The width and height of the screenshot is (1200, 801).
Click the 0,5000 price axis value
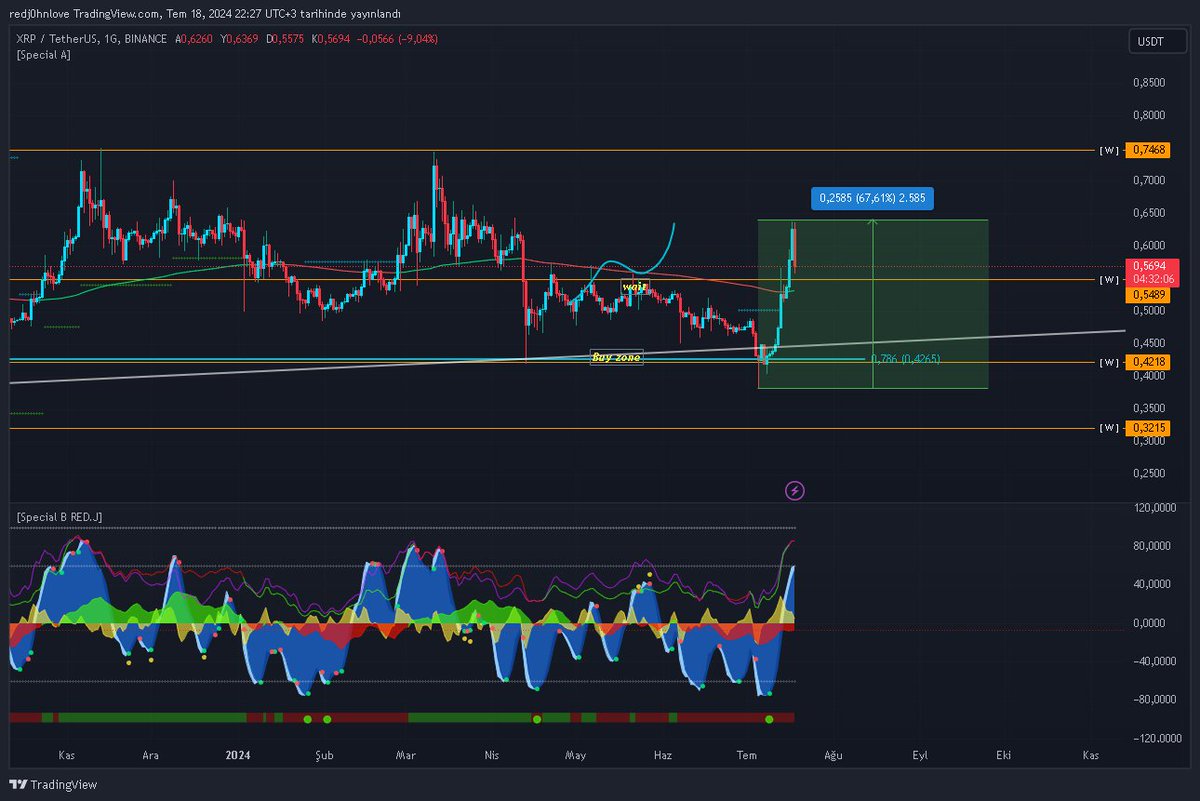pos(1150,311)
